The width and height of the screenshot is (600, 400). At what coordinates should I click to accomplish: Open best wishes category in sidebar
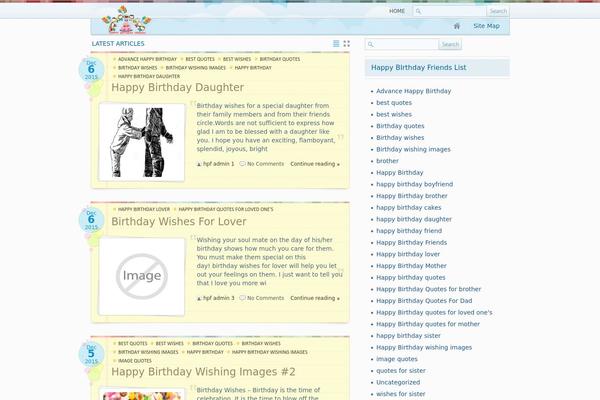click(x=394, y=114)
